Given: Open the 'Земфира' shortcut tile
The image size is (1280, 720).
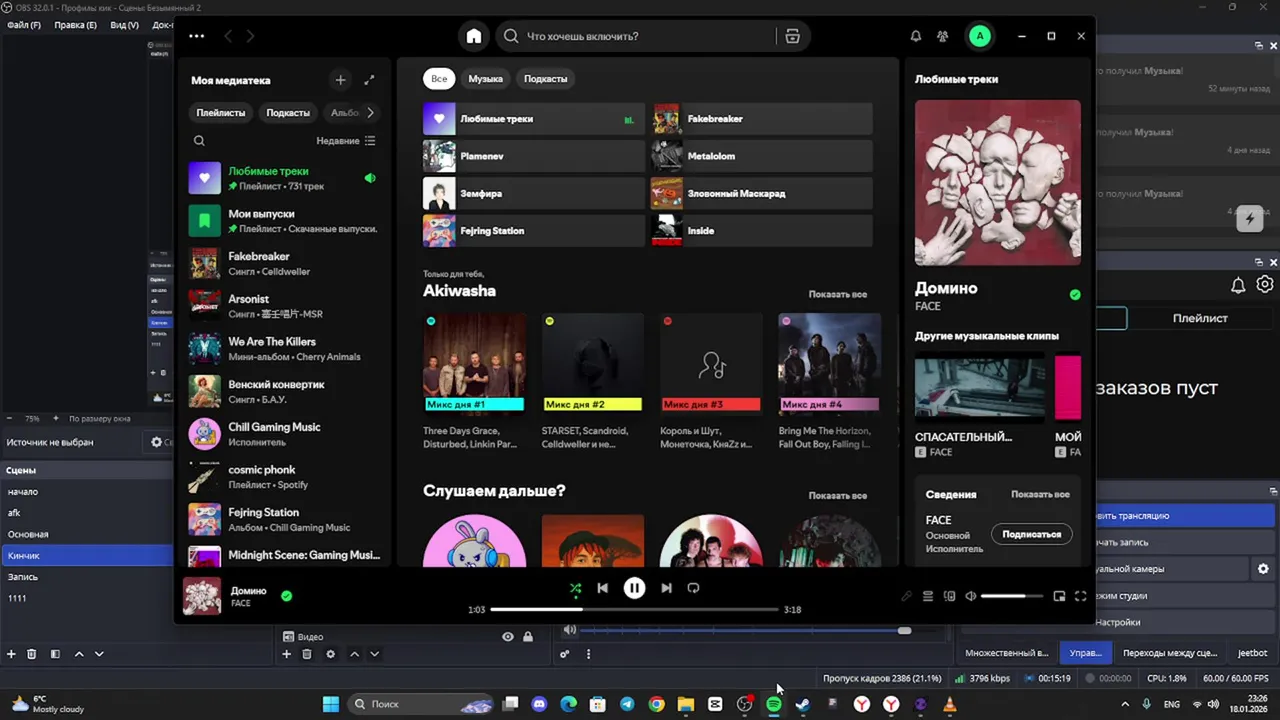Looking at the screenshot, I should (534, 193).
